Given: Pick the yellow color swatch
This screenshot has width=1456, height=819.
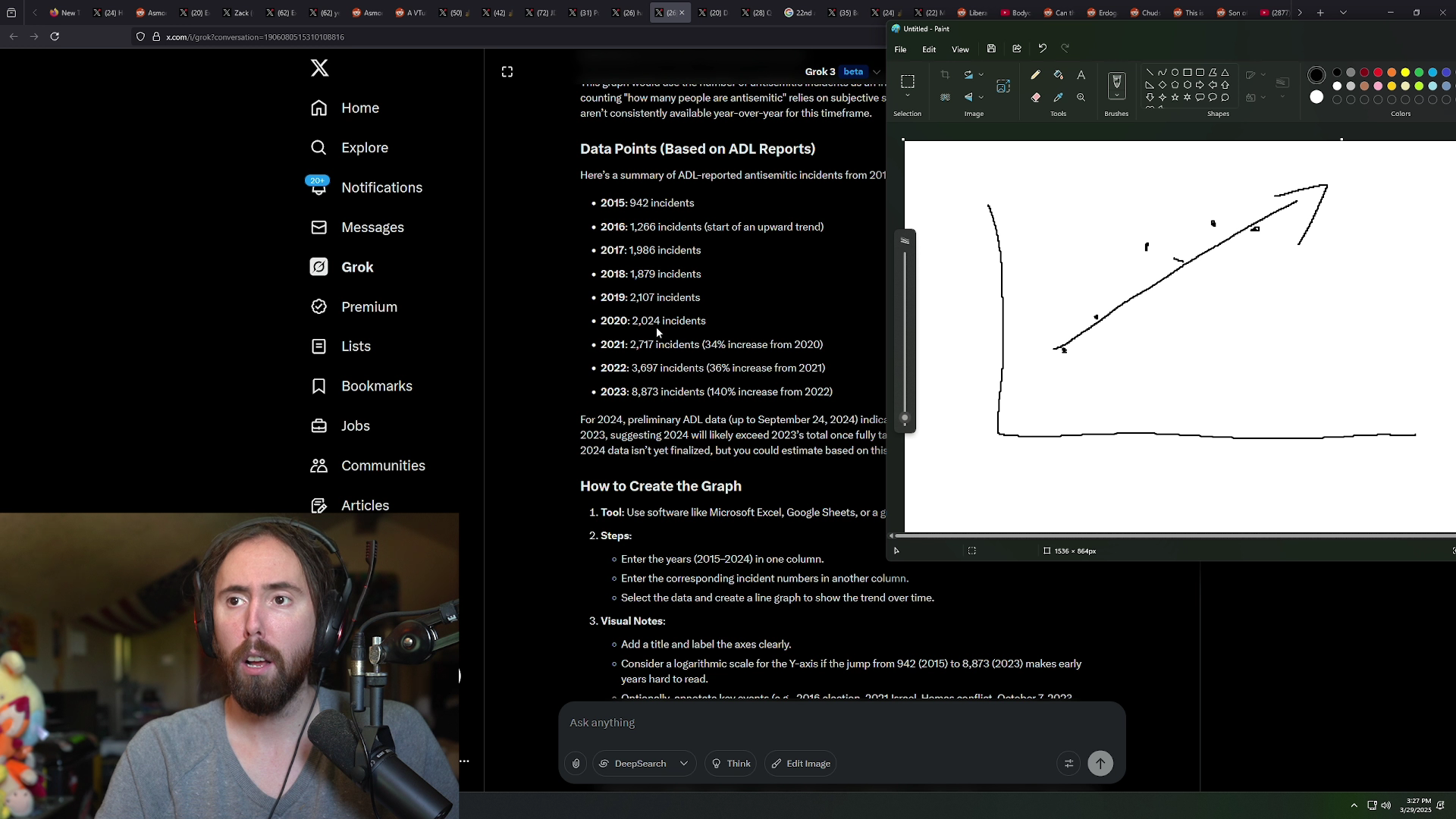Looking at the screenshot, I should pyautogui.click(x=1405, y=73).
